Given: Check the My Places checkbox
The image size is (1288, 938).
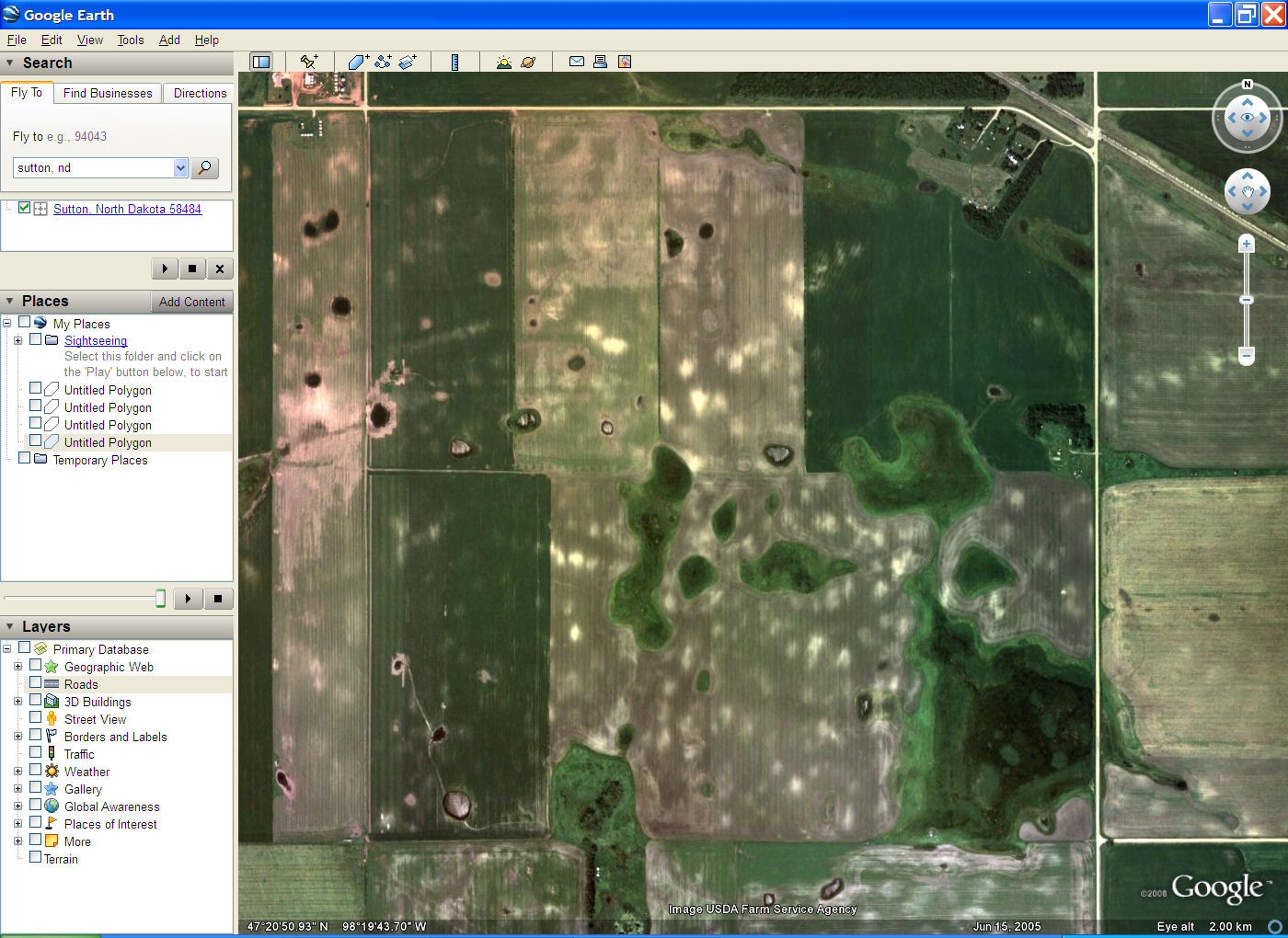Looking at the screenshot, I should [x=25, y=323].
